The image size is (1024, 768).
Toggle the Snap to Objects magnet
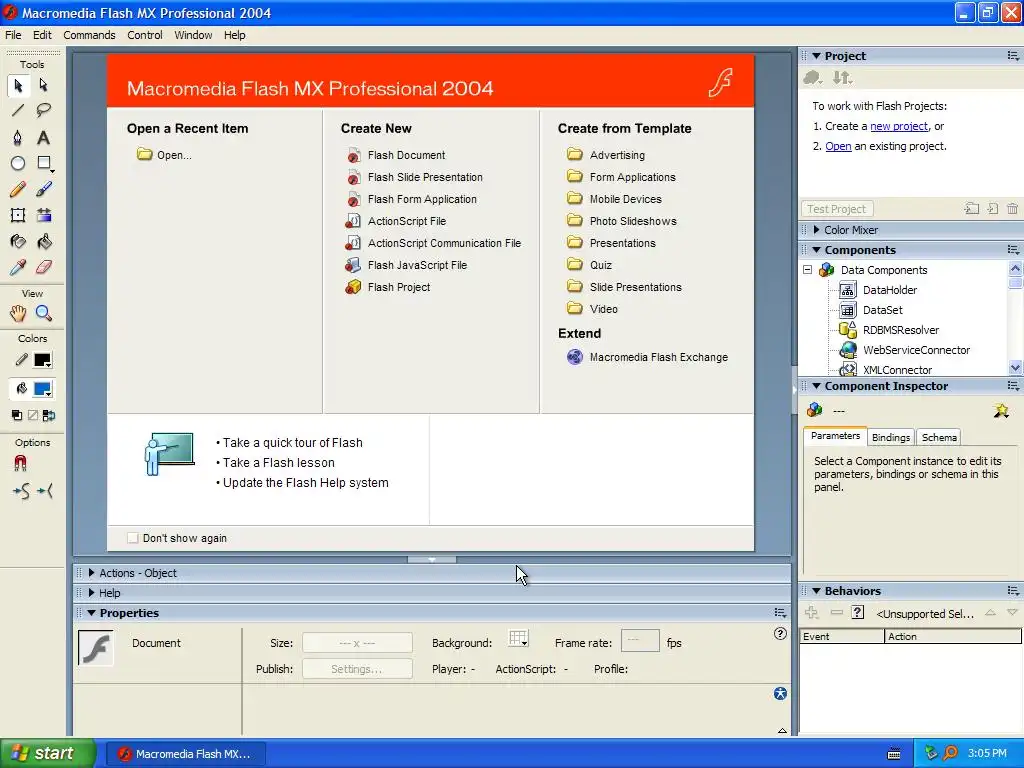tap(20, 463)
